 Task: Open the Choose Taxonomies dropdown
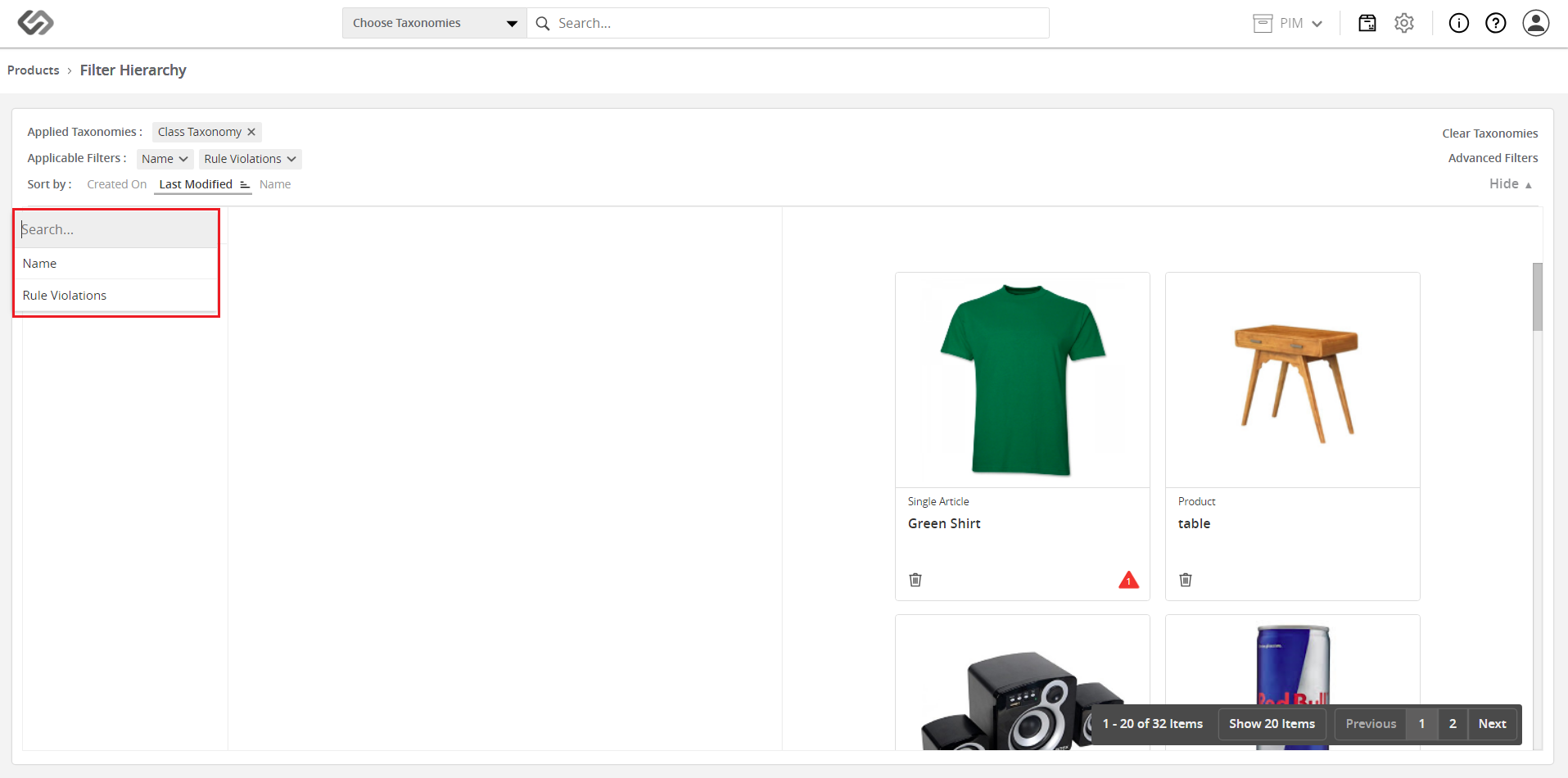(435, 23)
